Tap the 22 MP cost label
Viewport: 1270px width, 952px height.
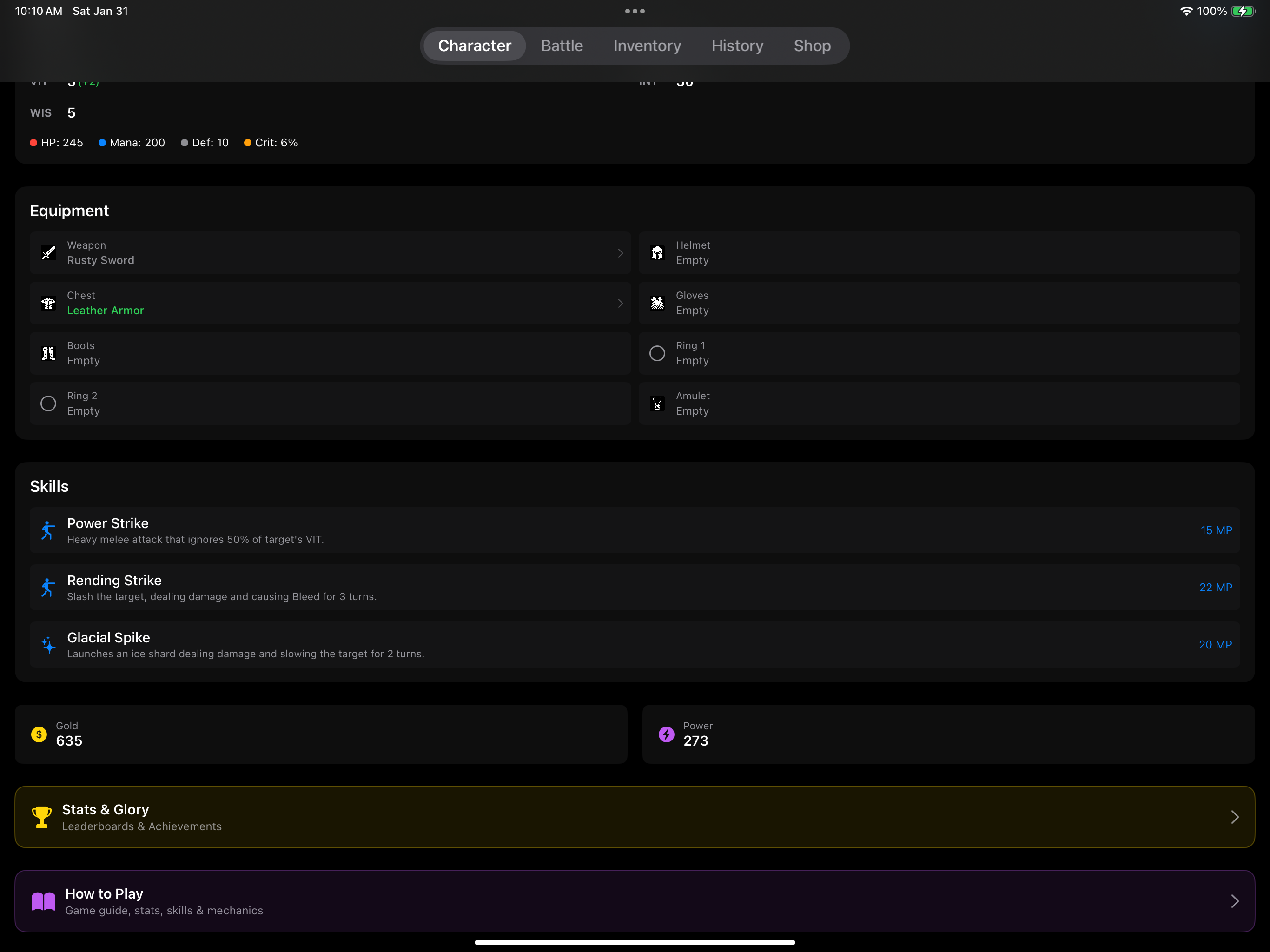[1216, 588]
